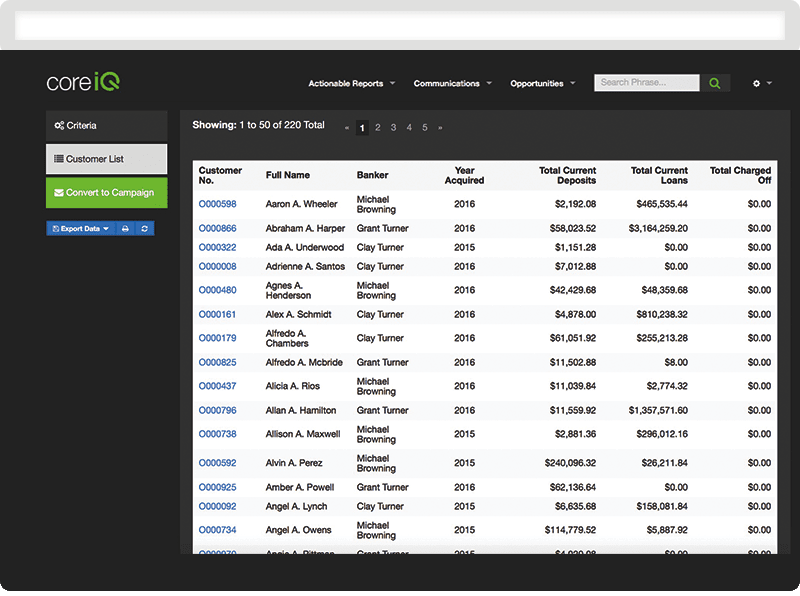The image size is (800, 596).
Task: Click Convert to Campaign button
Action: pyautogui.click(x=107, y=192)
